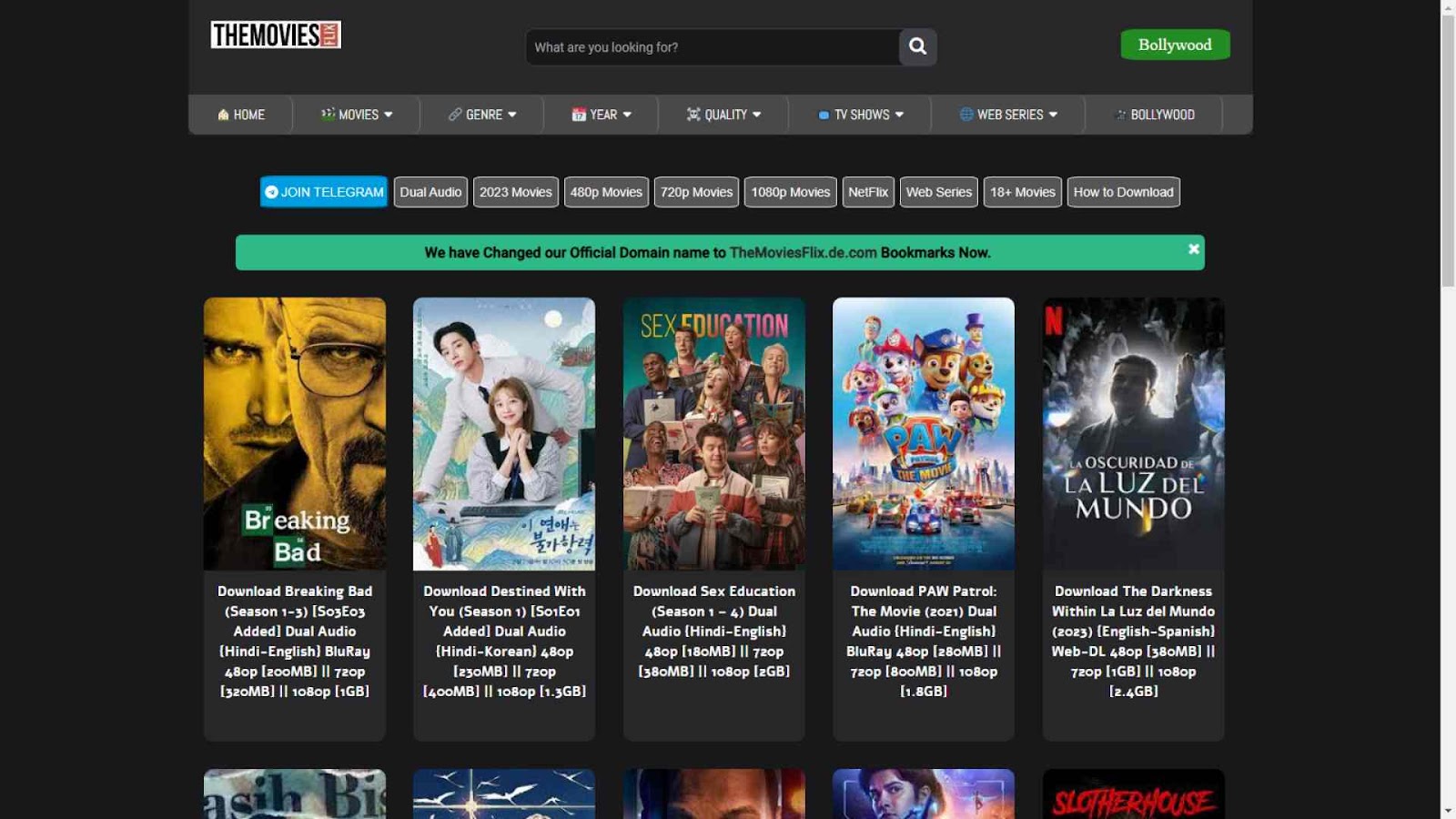This screenshot has height=819, width=1456.
Task: Select the 720p Movies tag
Action: [x=696, y=192]
